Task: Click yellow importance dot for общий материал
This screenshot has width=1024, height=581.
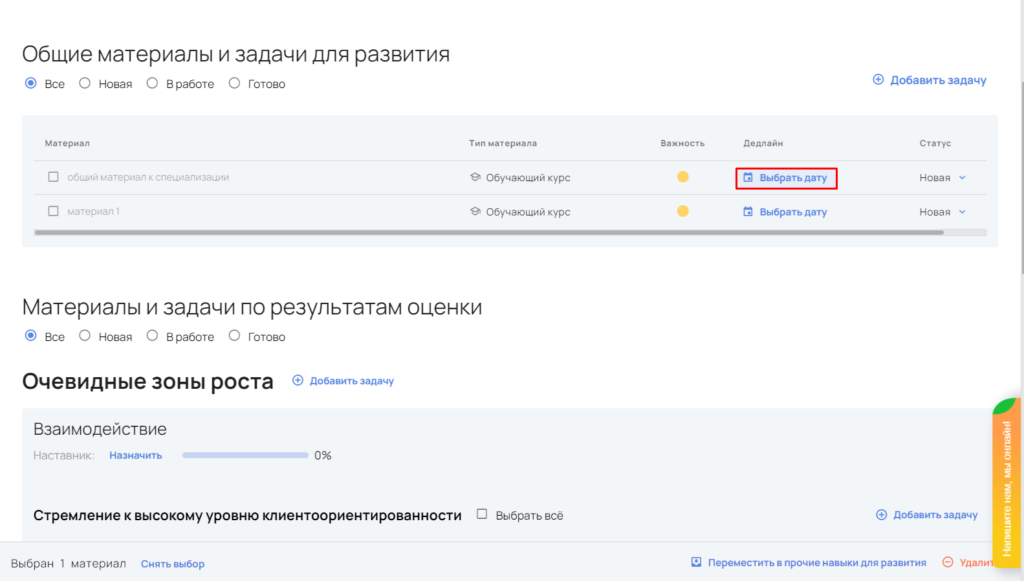Action: pyautogui.click(x=683, y=177)
